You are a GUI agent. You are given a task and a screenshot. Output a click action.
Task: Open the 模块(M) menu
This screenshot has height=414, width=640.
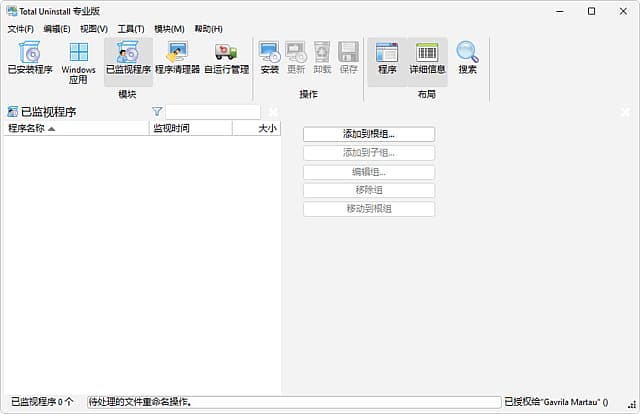point(169,29)
